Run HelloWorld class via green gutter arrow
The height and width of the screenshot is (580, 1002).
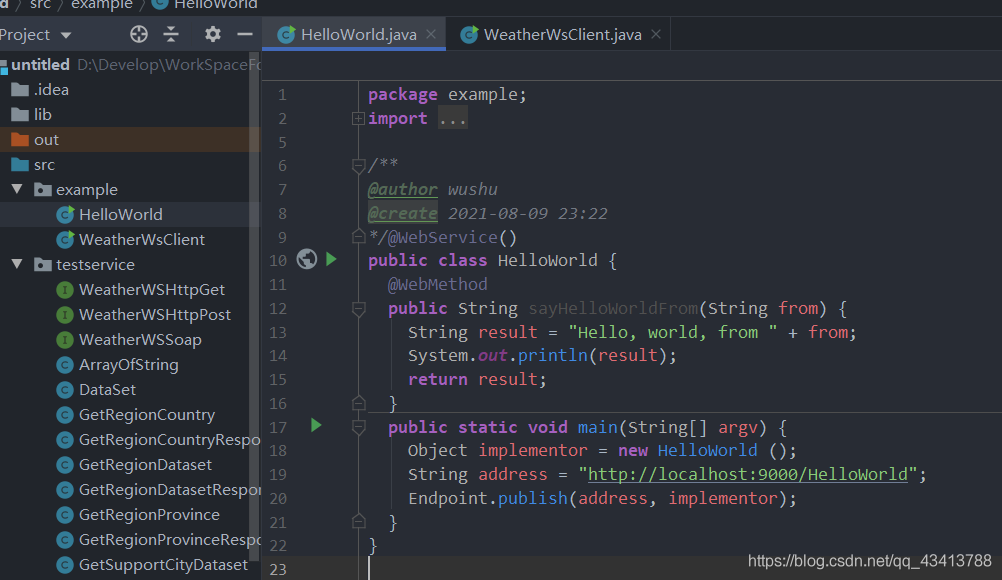(331, 259)
